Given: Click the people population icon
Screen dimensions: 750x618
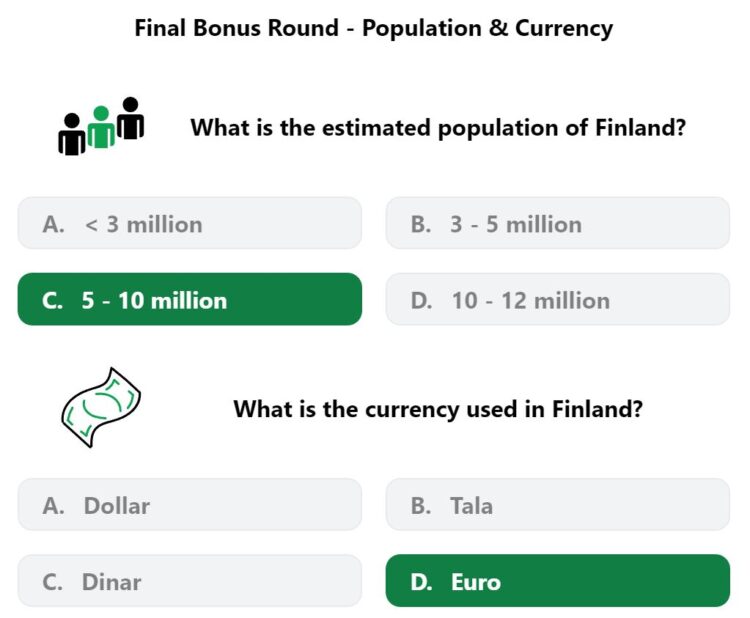Looking at the screenshot, I should [x=101, y=126].
